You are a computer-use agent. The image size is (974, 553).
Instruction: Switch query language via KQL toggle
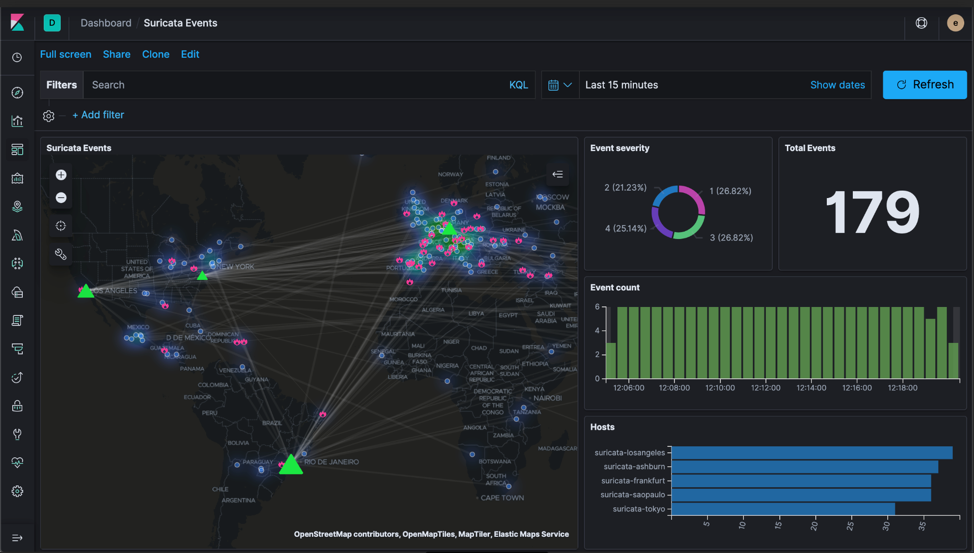pos(518,85)
